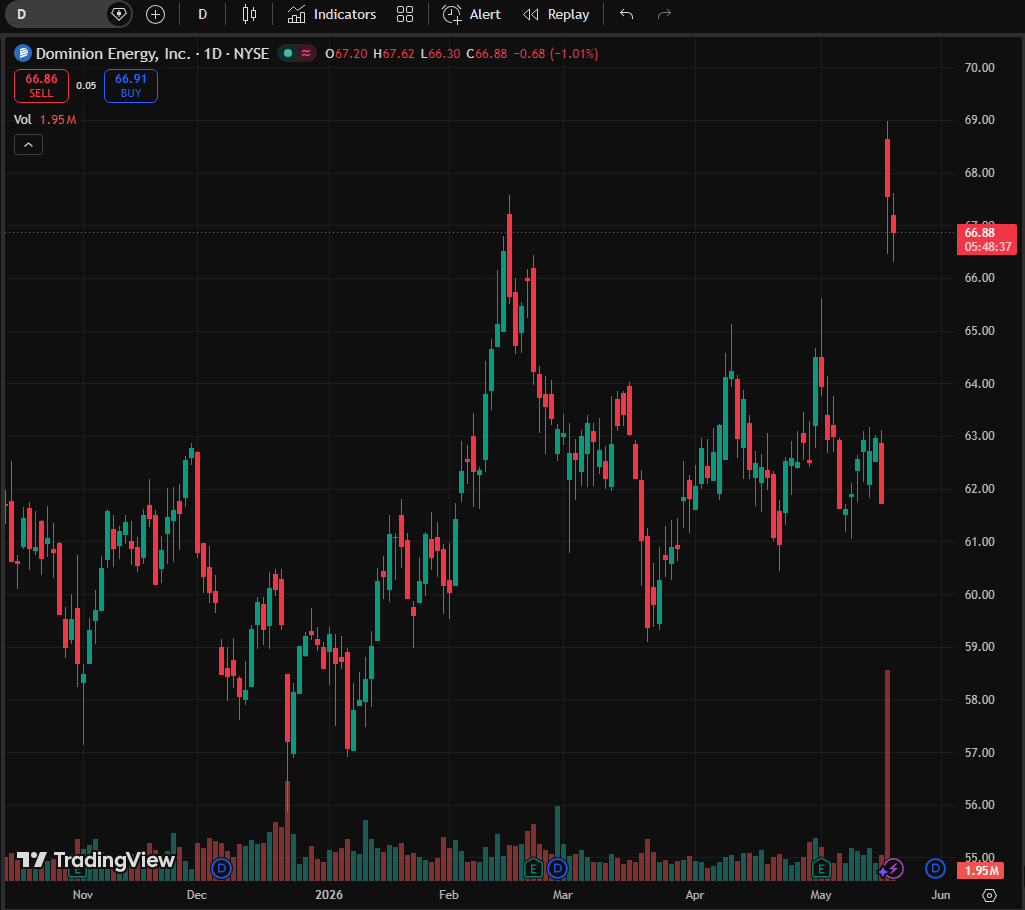Click the diamond quick-search icon in symbol box

click(x=119, y=14)
